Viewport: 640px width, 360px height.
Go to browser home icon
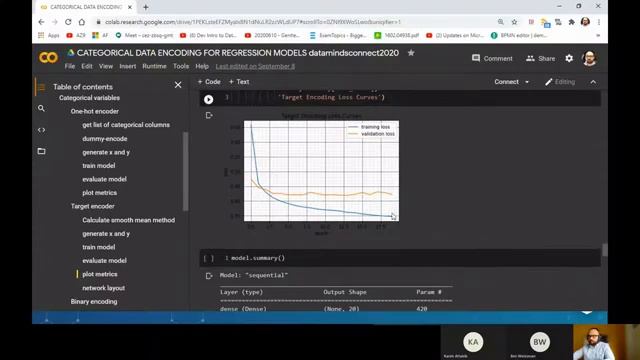coord(82,22)
